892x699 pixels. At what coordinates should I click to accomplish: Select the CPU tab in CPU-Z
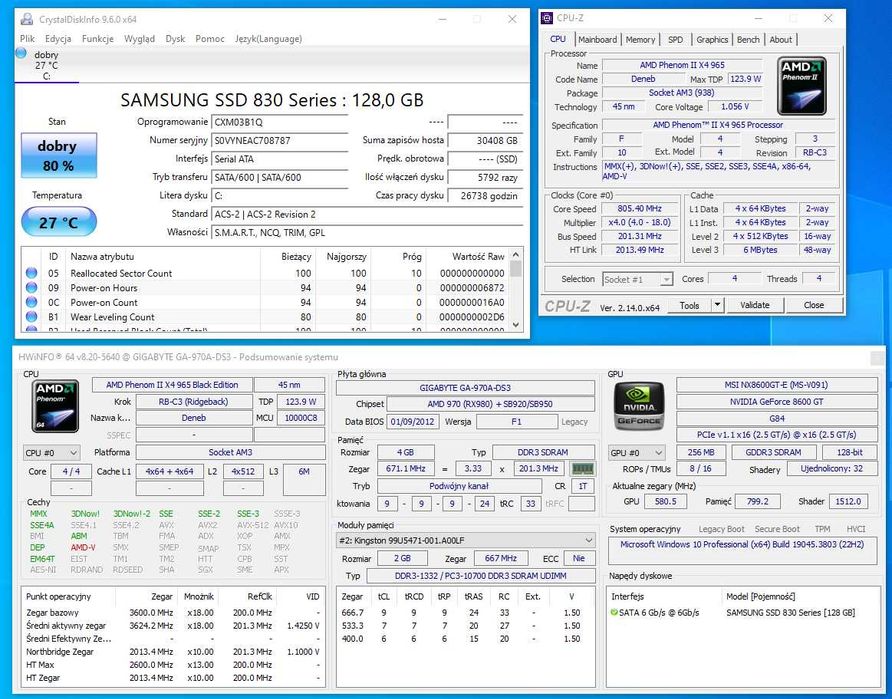tap(558, 39)
